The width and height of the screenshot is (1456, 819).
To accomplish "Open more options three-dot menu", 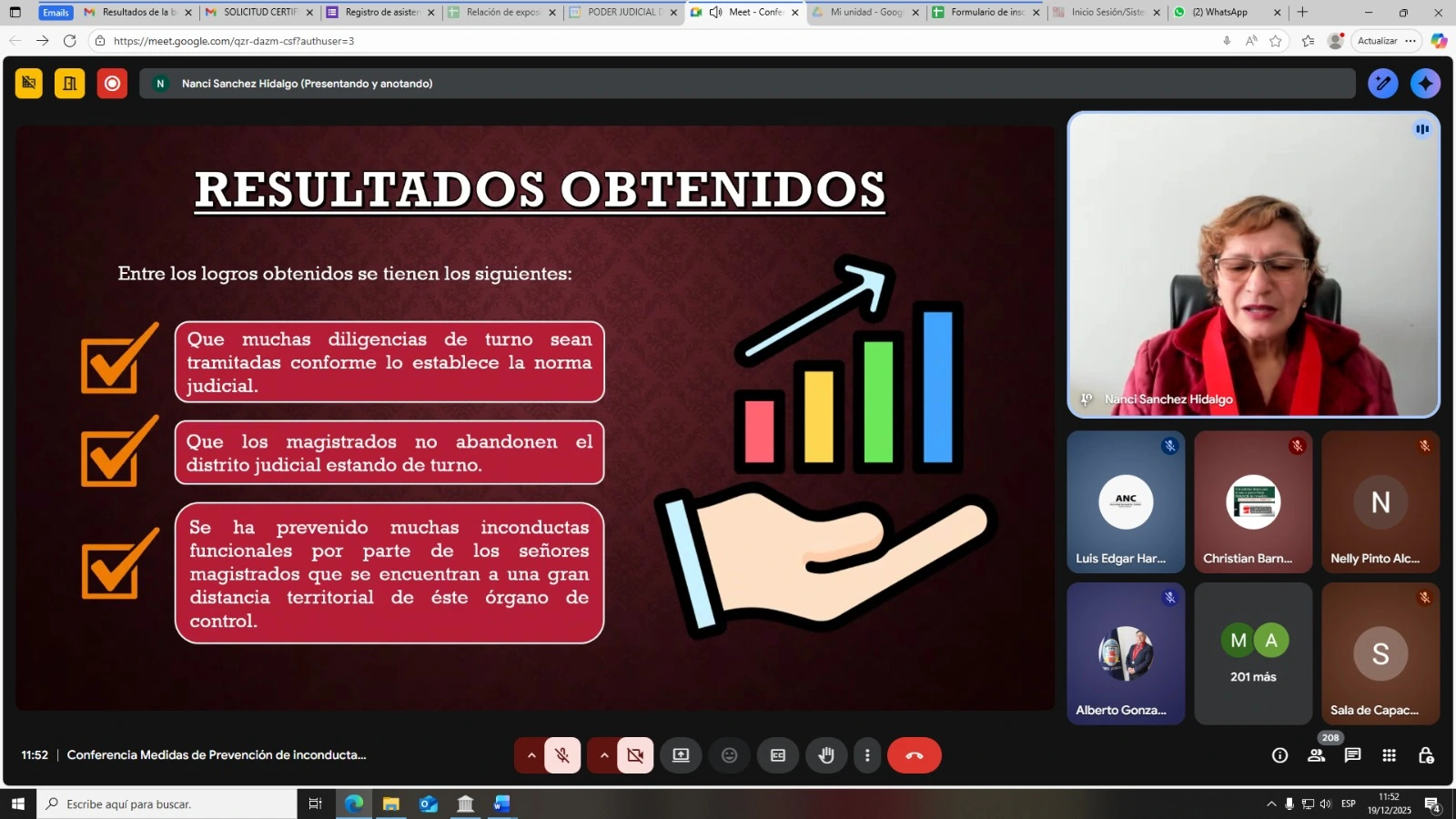I will pyautogui.click(x=867, y=755).
